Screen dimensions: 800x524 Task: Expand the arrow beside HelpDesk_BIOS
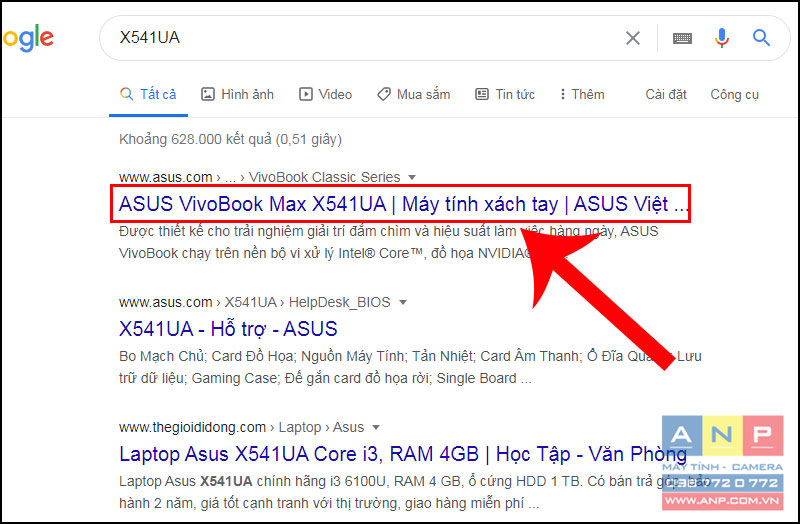(x=403, y=303)
